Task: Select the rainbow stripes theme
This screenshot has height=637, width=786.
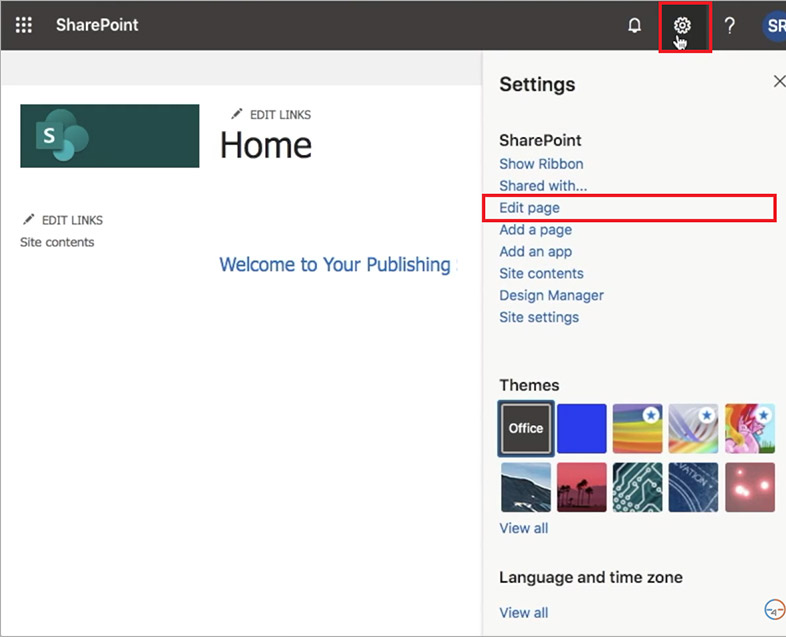Action: coord(638,429)
